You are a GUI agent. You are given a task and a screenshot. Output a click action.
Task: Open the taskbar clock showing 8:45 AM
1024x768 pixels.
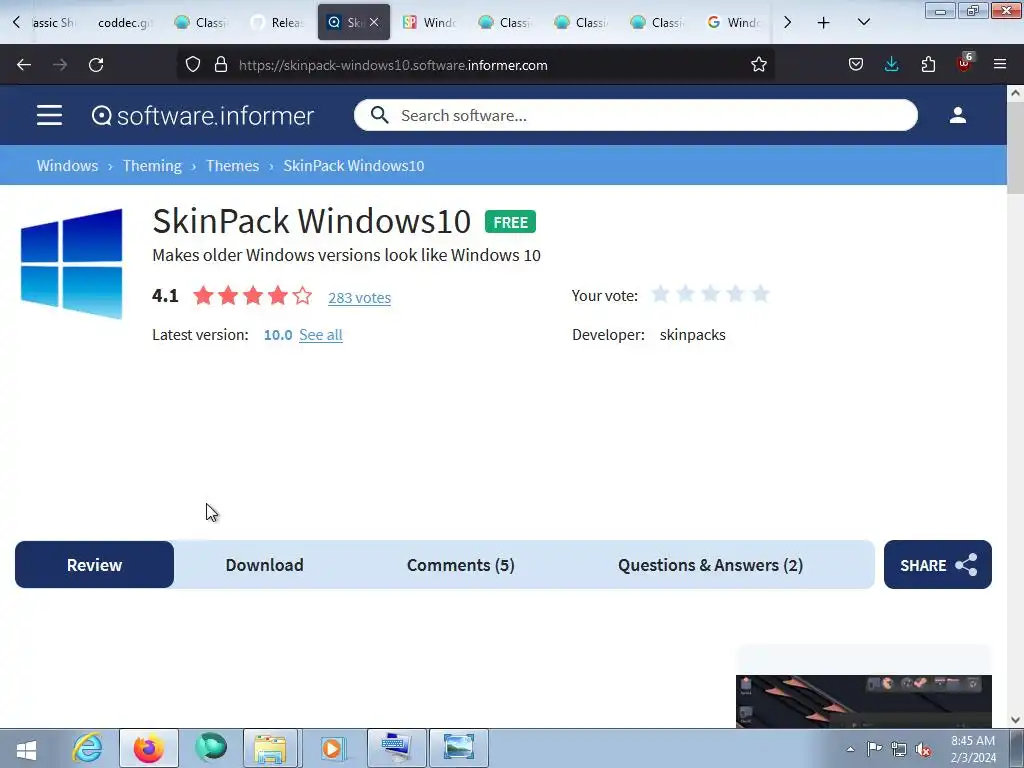pyautogui.click(x=973, y=749)
